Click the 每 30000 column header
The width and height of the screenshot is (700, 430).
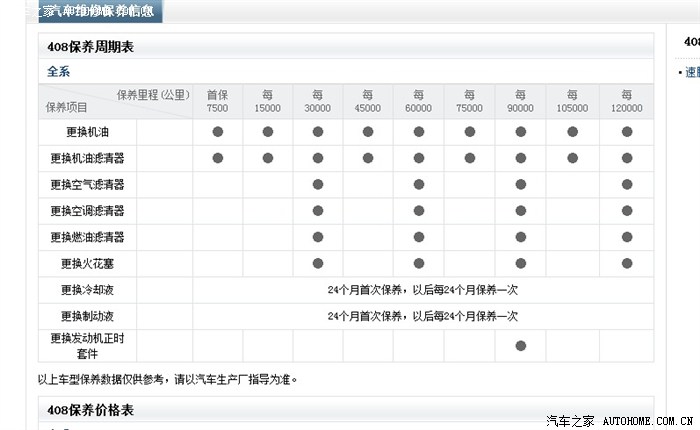pos(317,101)
